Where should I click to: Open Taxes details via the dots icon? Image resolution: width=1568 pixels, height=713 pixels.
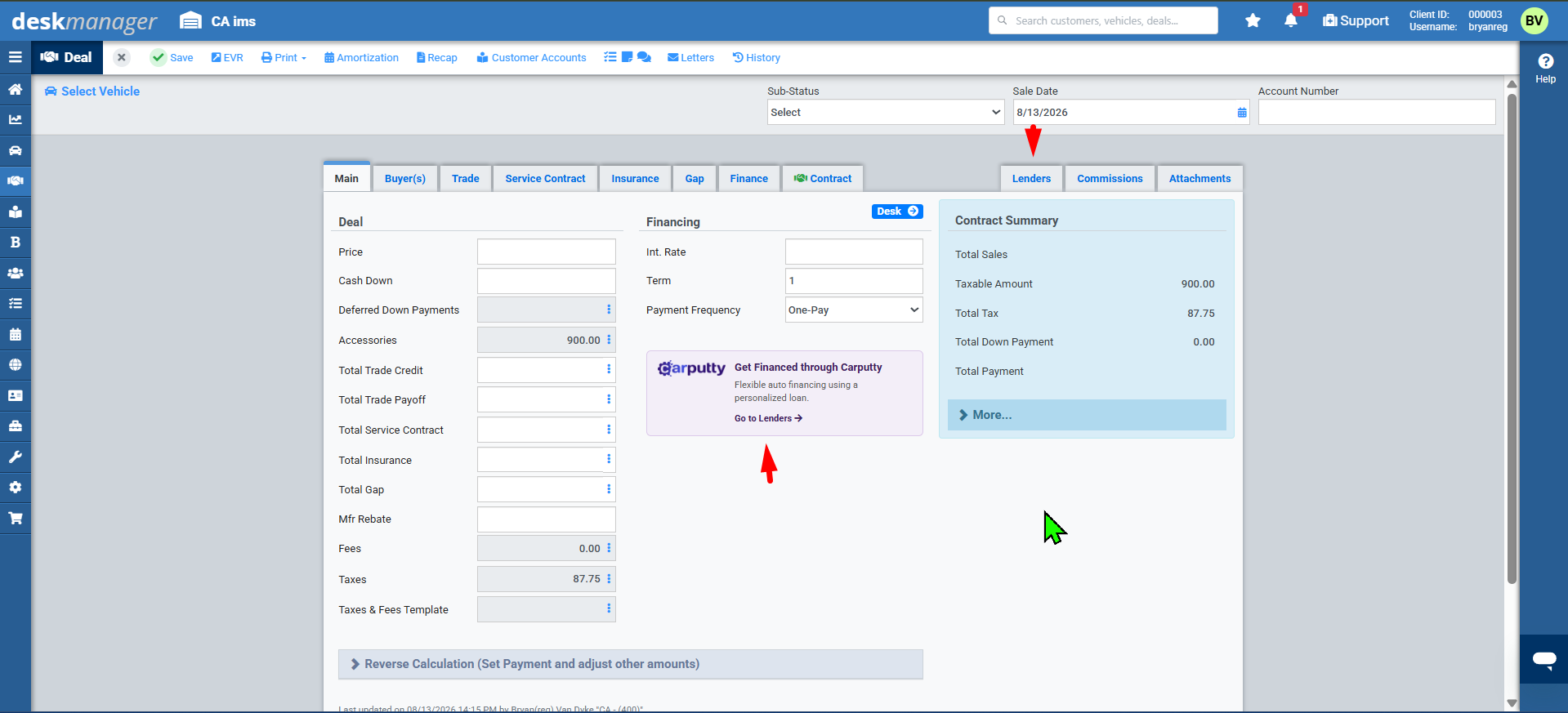609,578
